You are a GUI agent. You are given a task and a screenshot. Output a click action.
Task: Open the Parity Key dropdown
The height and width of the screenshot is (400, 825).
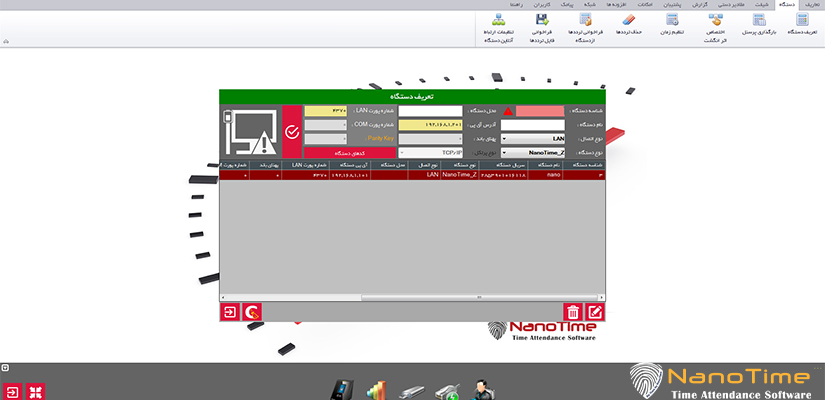pyautogui.click(x=326, y=139)
